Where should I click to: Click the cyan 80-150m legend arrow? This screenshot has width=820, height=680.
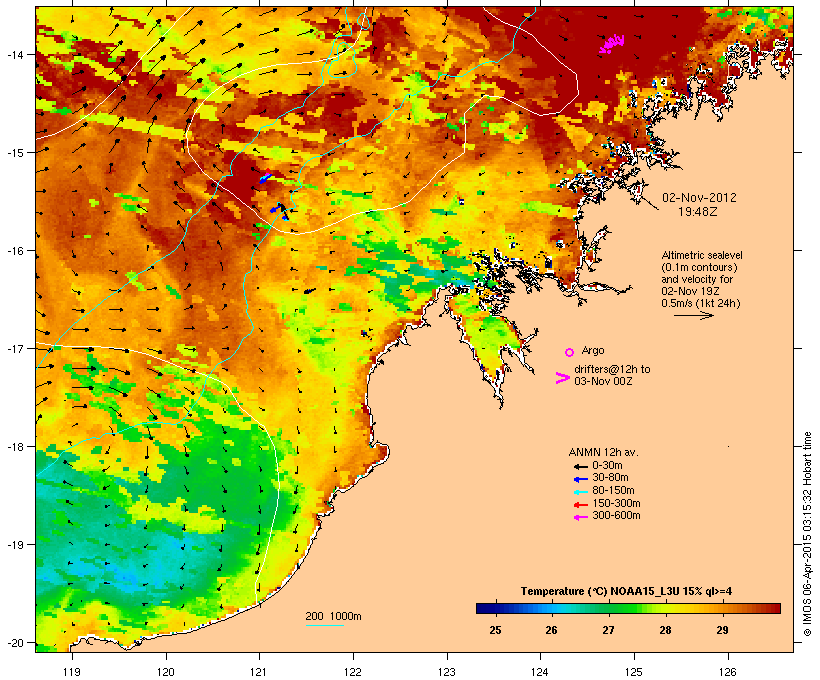(x=580, y=492)
